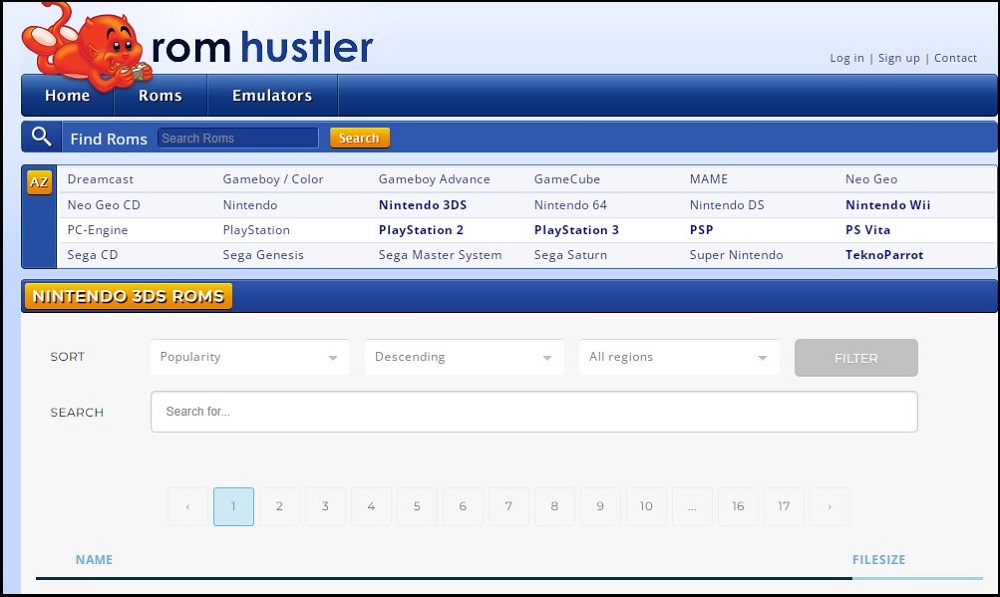Open the All regions dropdown
Image resolution: width=1000 pixels, height=597 pixels.
point(678,357)
